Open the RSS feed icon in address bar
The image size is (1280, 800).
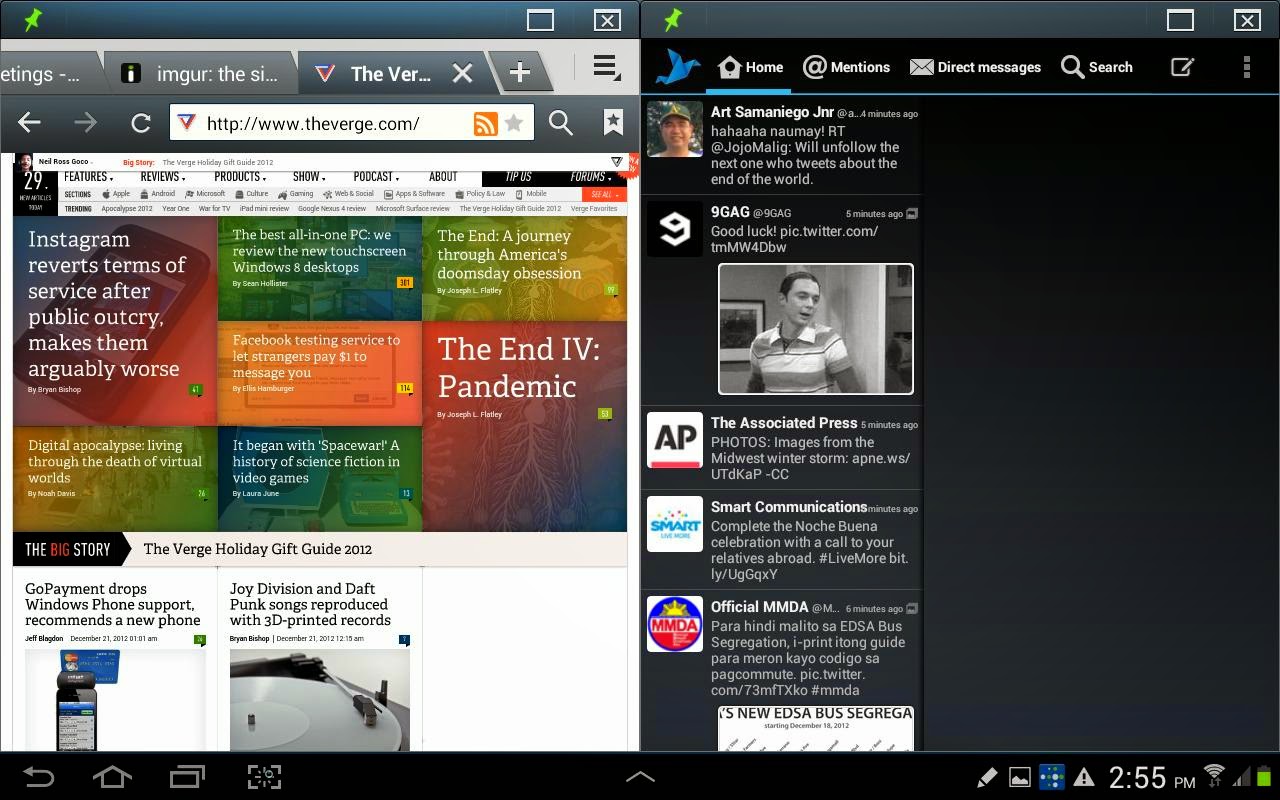pos(485,123)
